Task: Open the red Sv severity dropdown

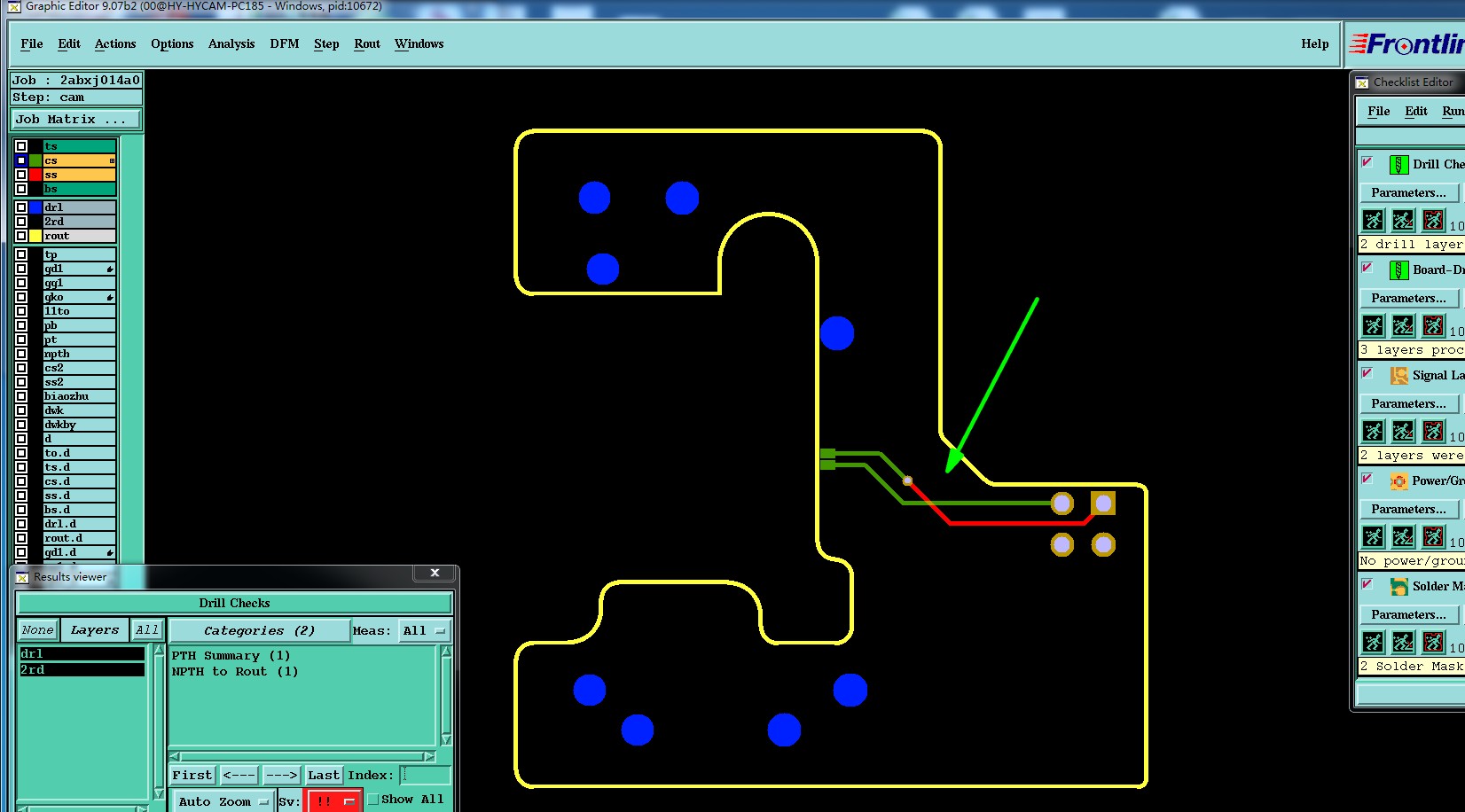Action: click(333, 800)
